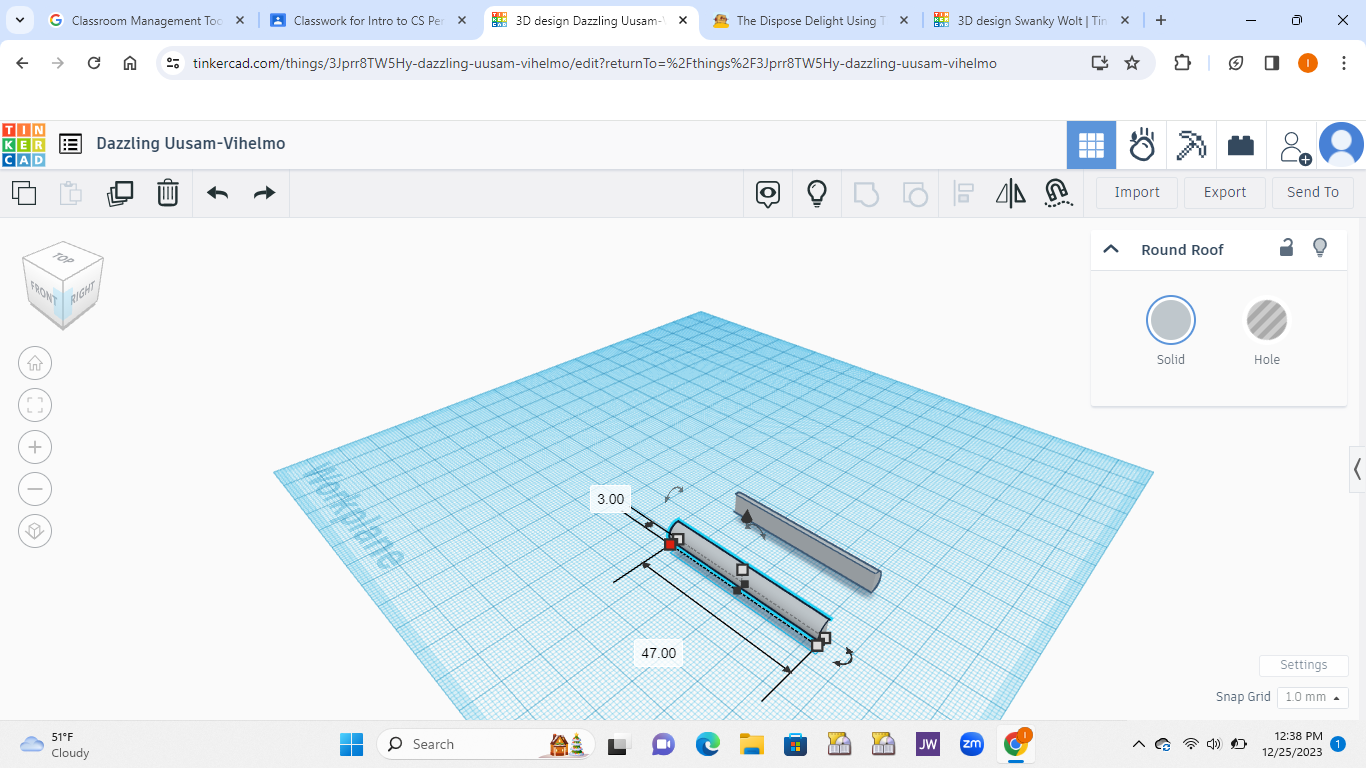
Task: Open Blocks pickaxe mode
Action: click(1191, 146)
